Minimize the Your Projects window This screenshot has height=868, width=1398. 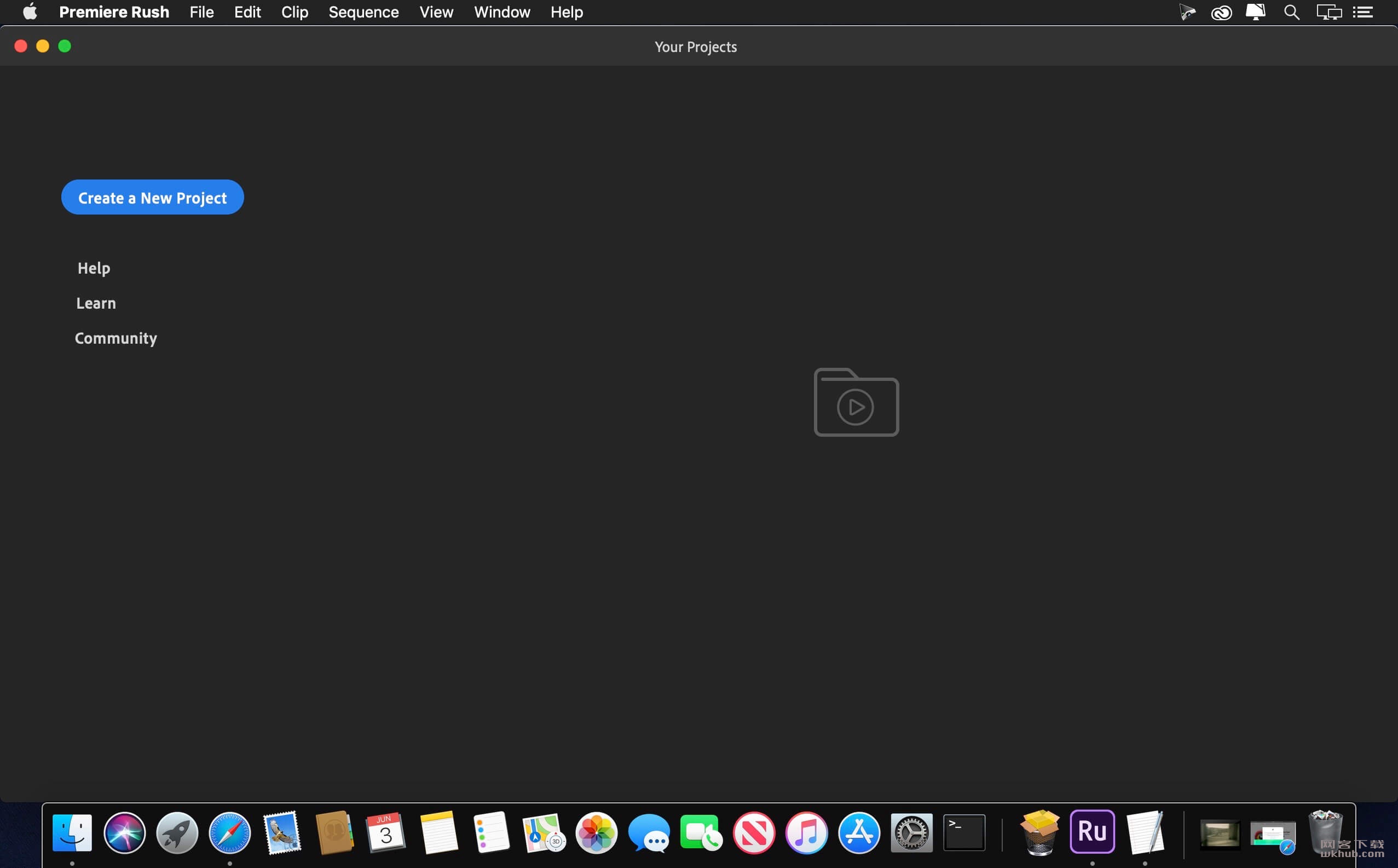[x=43, y=46]
